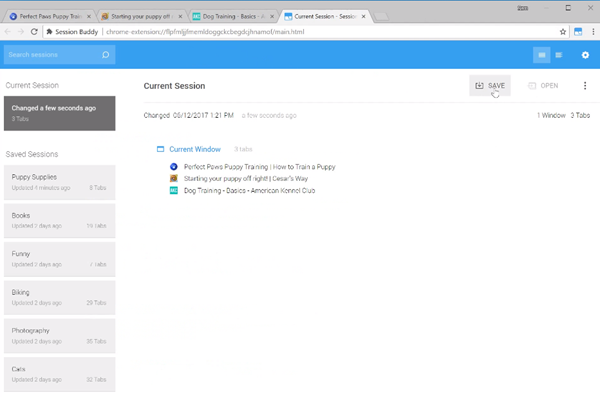
Task: Click the '1 Window' count text
Action: click(551, 115)
